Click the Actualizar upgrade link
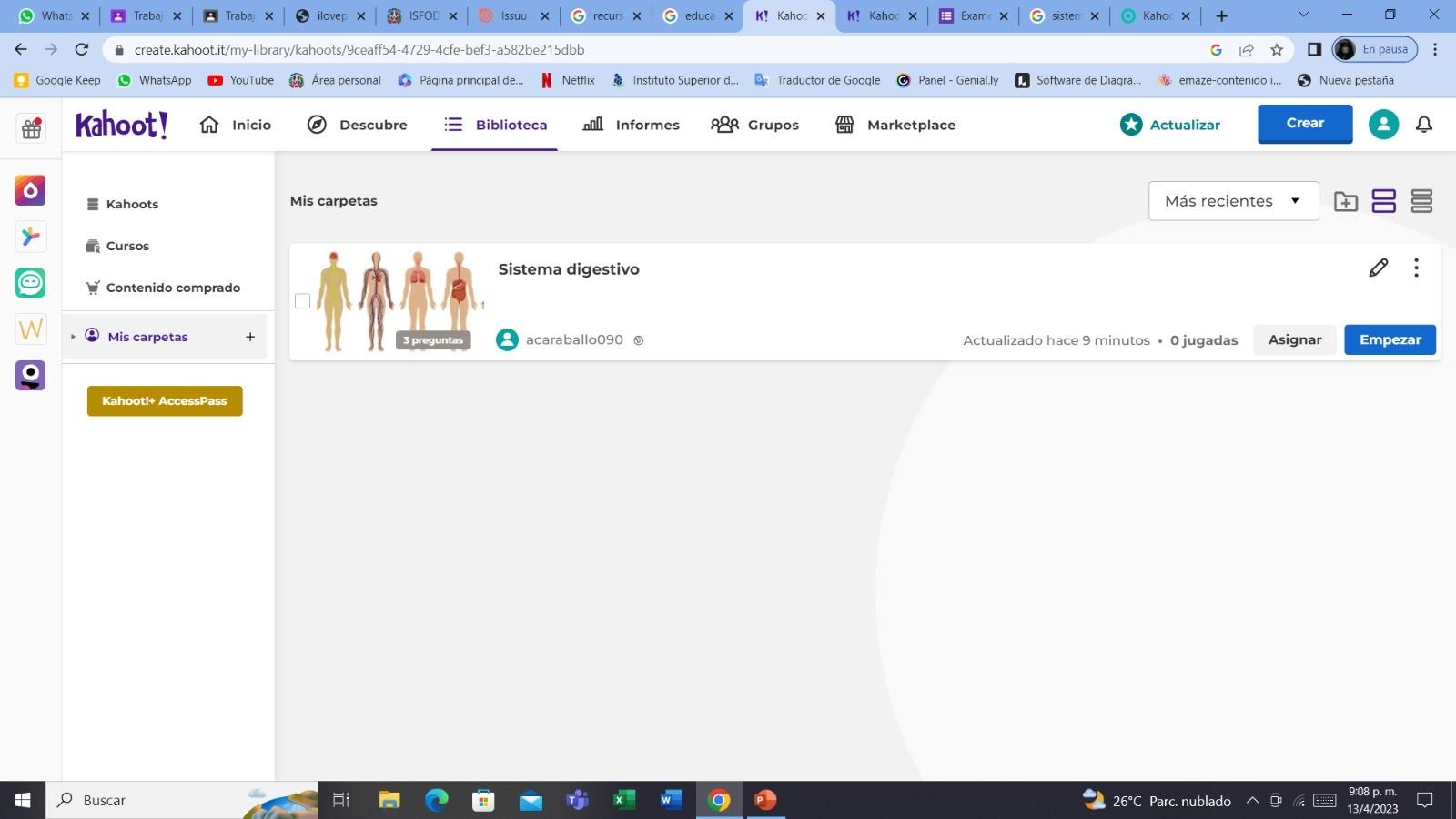The width and height of the screenshot is (1456, 819). [1170, 125]
